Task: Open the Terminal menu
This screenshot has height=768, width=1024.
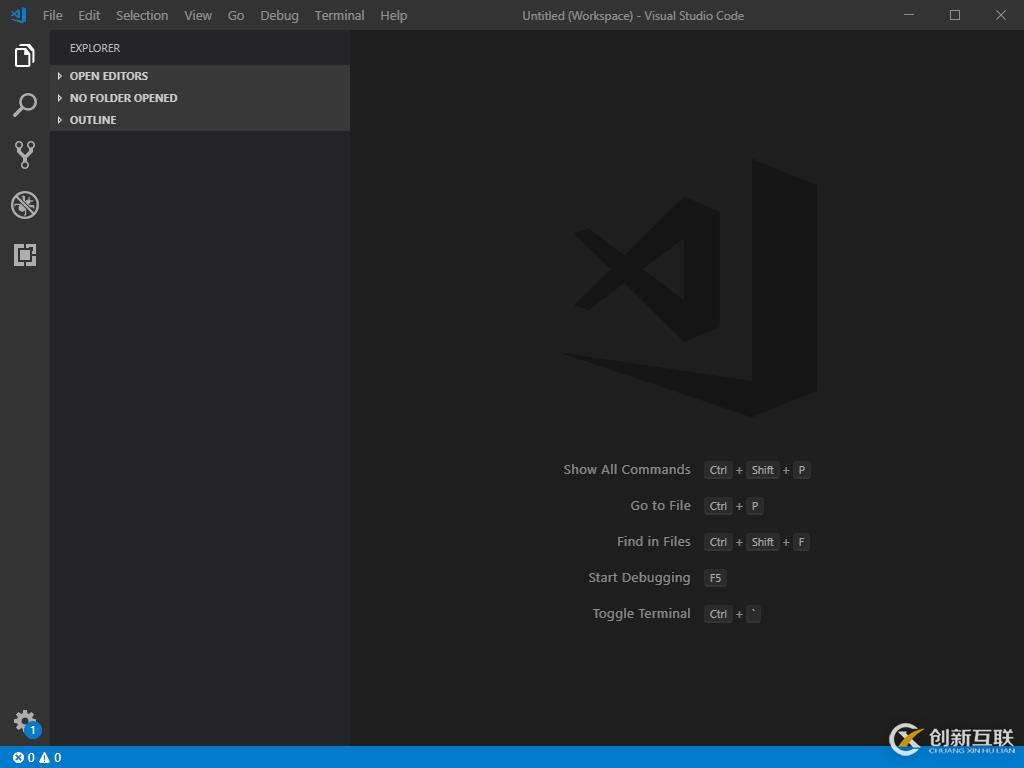Action: click(339, 15)
